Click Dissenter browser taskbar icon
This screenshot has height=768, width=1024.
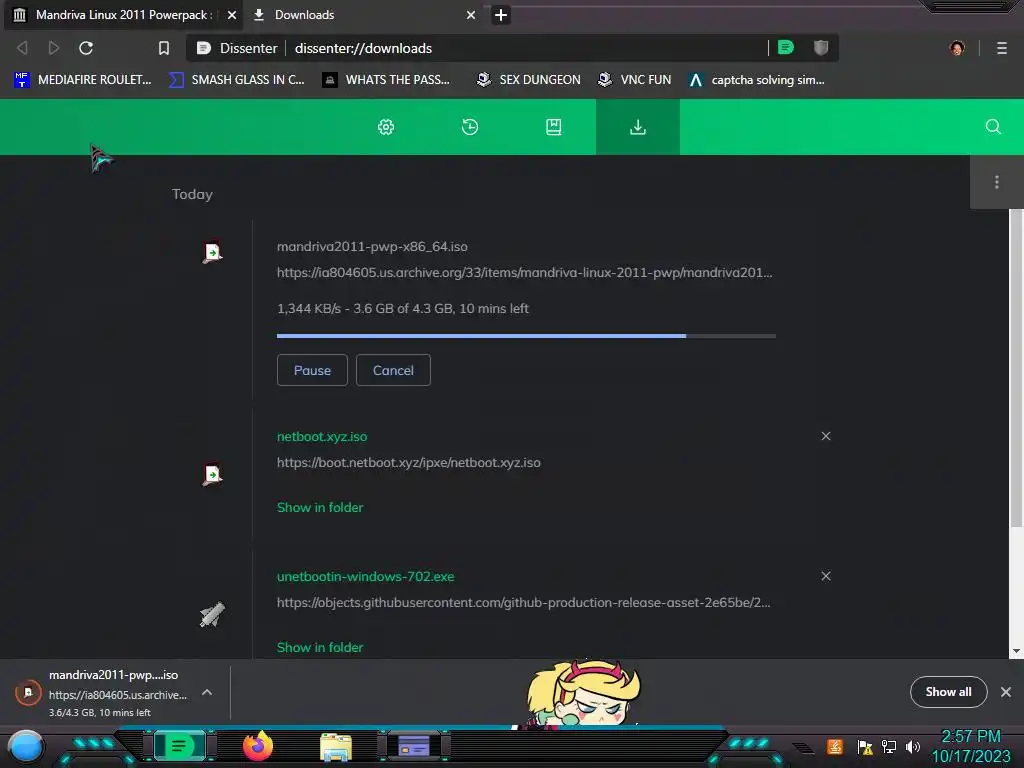point(180,745)
